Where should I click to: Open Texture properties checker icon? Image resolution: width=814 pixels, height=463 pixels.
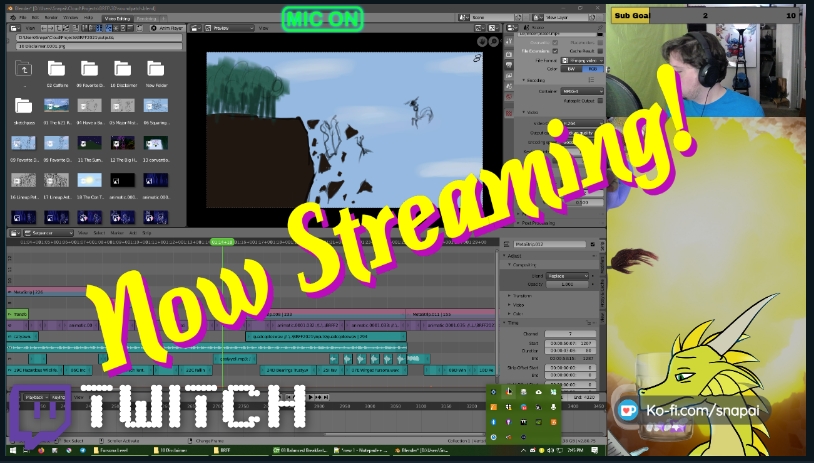509,113
